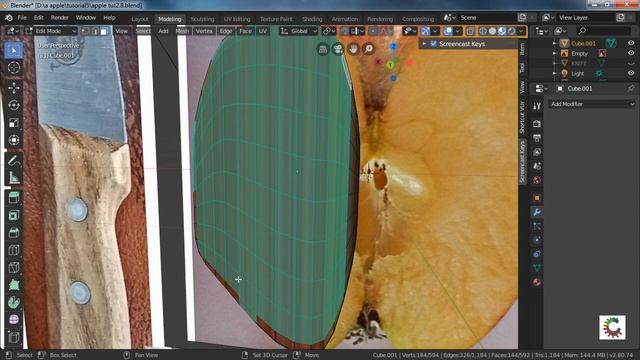Image resolution: width=640 pixels, height=360 pixels.
Task: Open the shading options dropdown arrow
Action: 521,31
